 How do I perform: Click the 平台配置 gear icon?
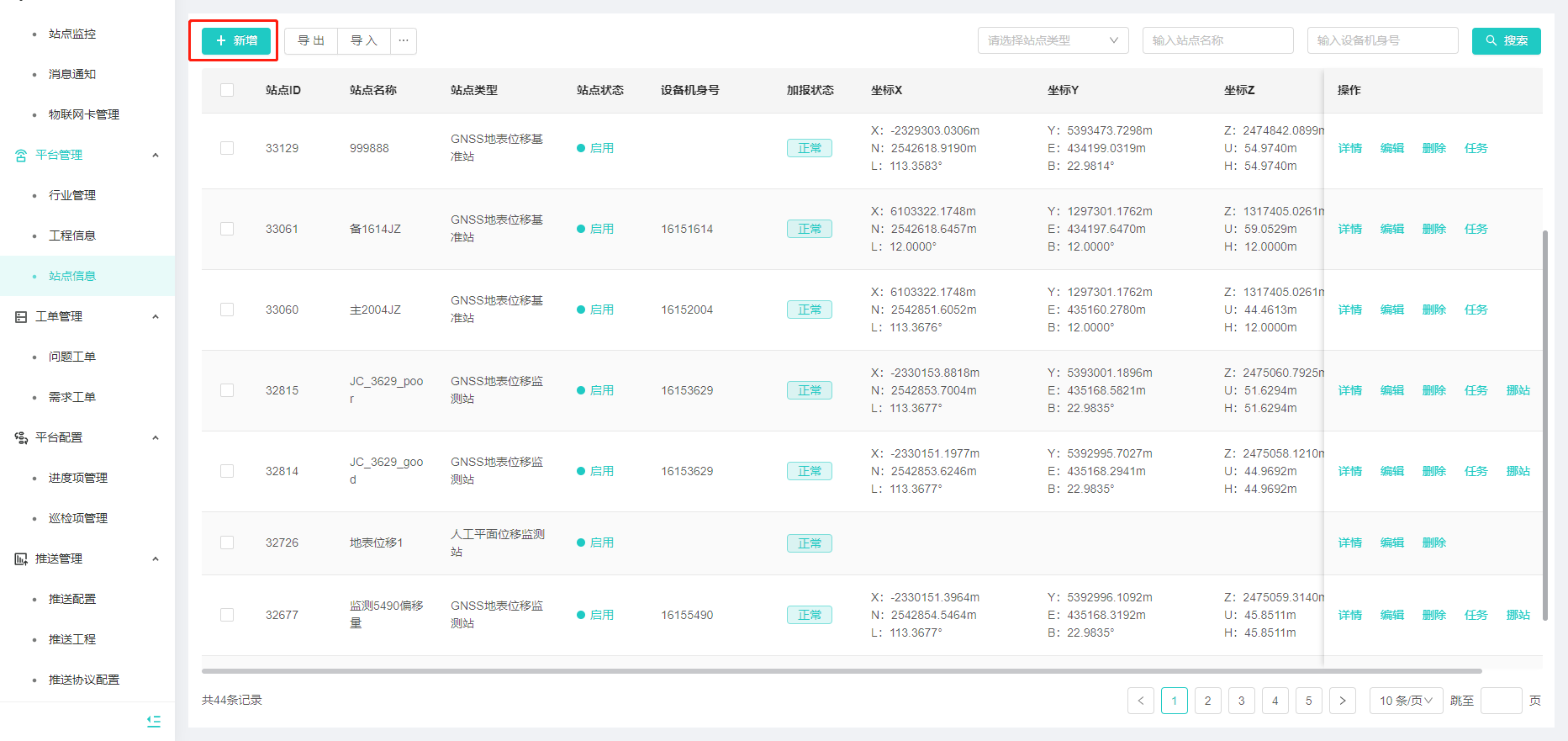click(21, 438)
